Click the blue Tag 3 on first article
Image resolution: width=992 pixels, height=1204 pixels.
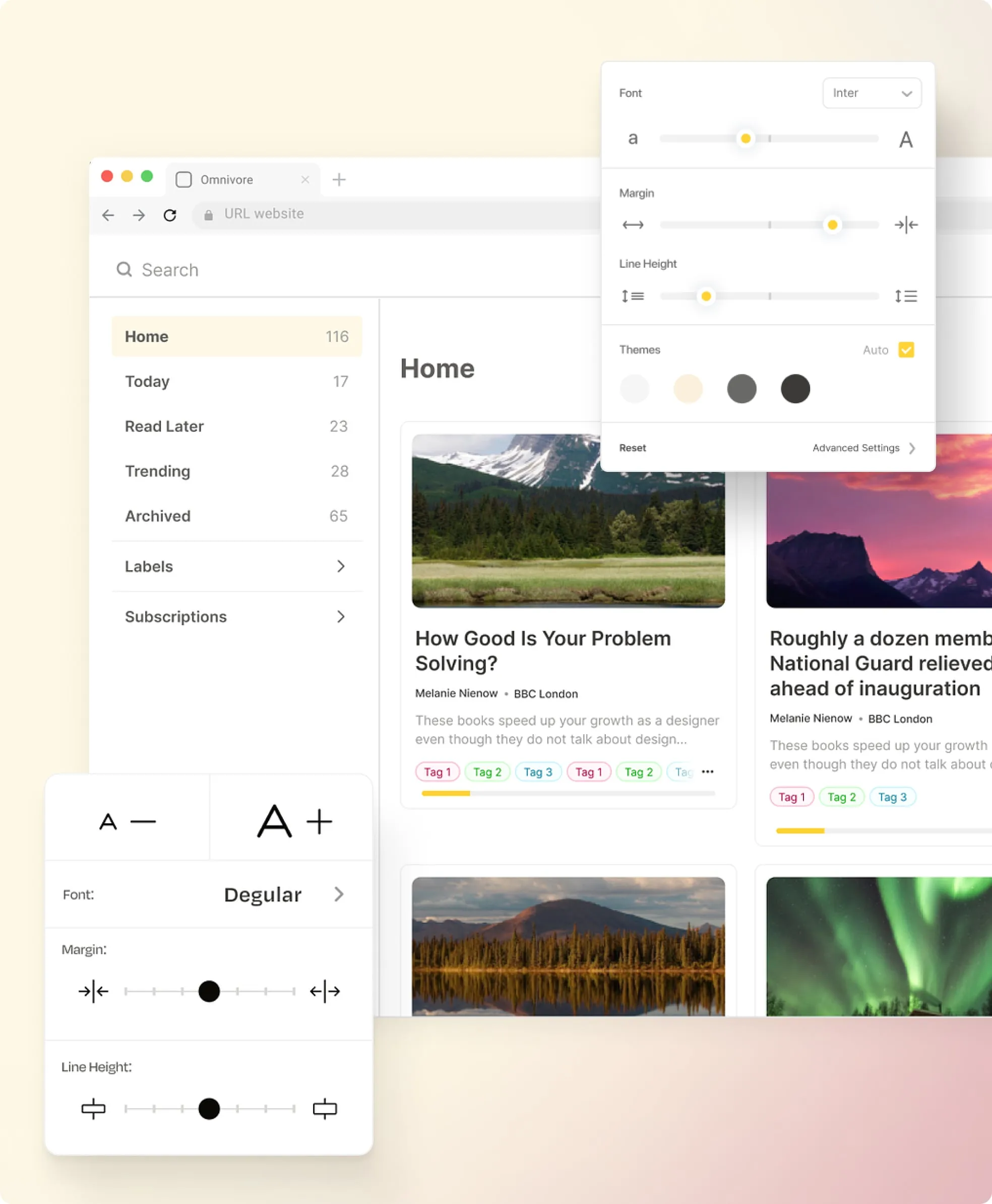[x=538, y=771]
